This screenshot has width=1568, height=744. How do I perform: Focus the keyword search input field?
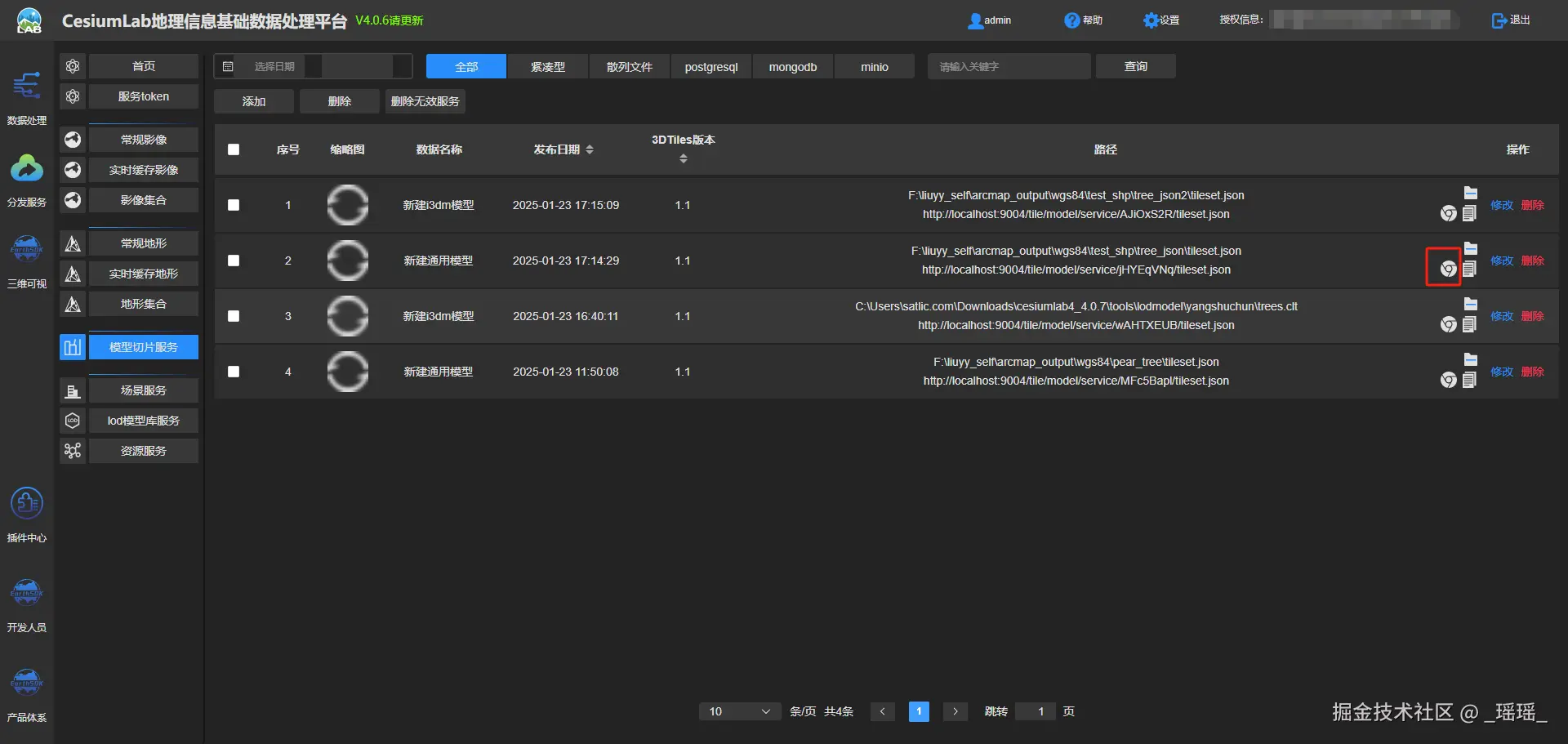[1009, 66]
